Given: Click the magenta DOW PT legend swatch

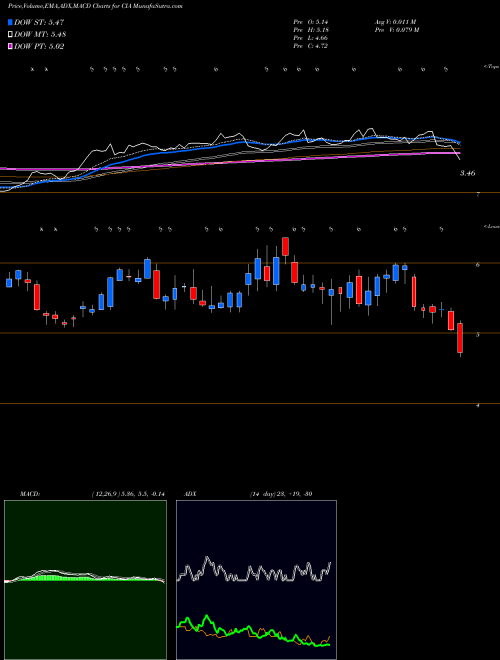Looking at the screenshot, I should (10, 47).
